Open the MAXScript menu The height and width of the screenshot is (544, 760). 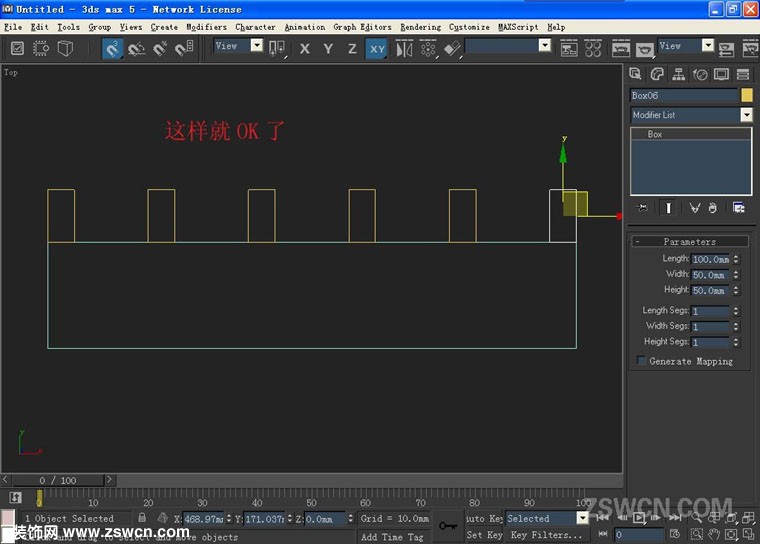pyautogui.click(x=518, y=27)
